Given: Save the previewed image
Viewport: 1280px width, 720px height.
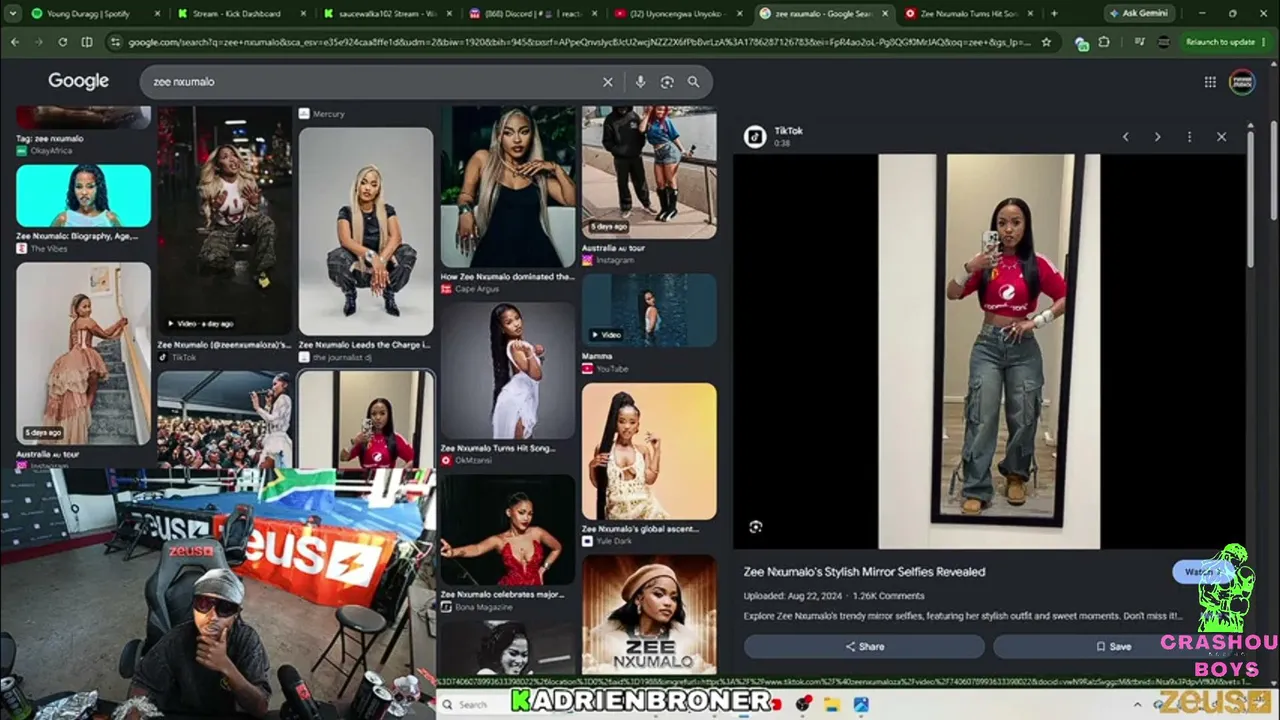Looking at the screenshot, I should click(1113, 647).
